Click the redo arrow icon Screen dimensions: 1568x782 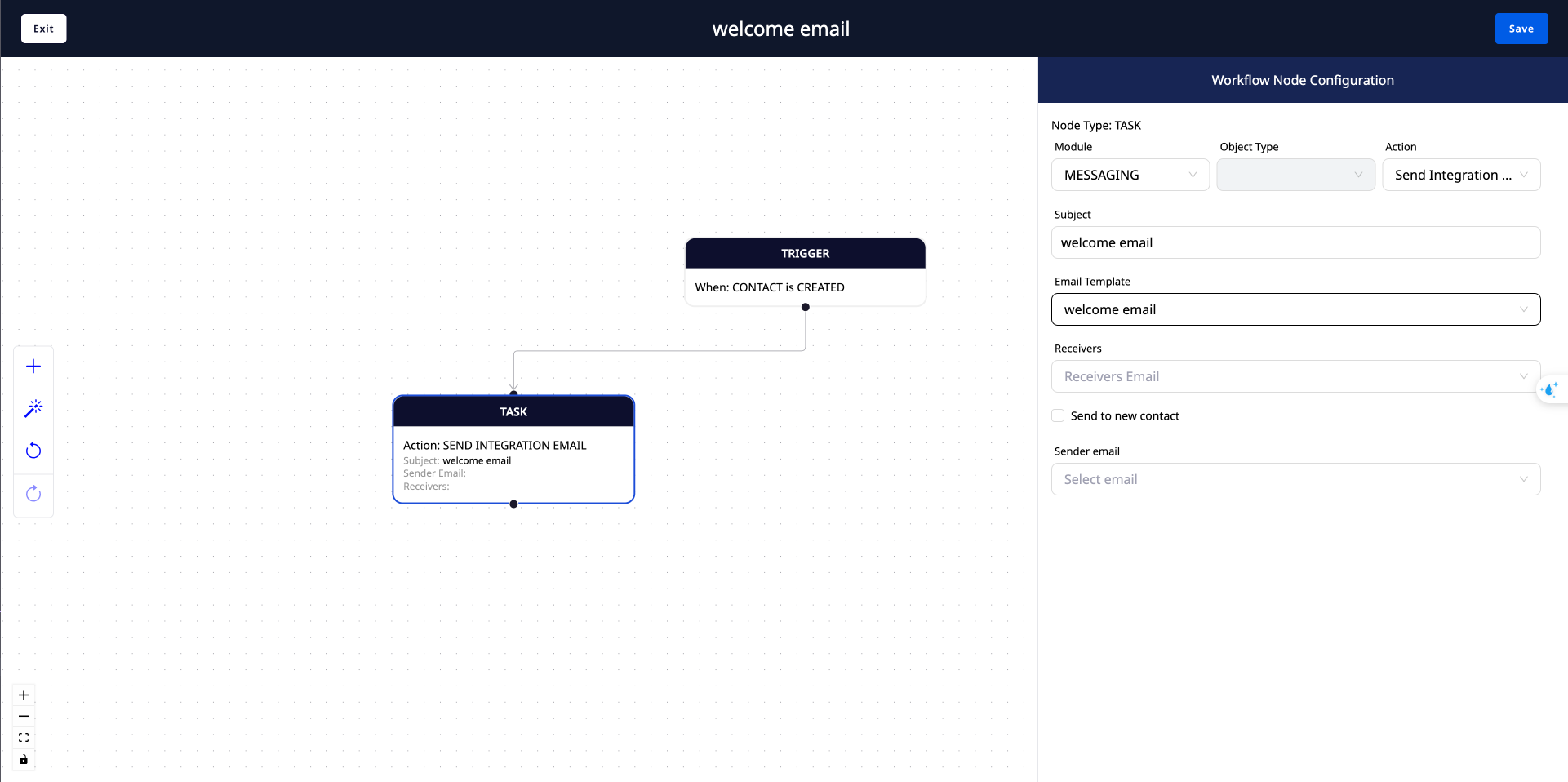[33, 493]
